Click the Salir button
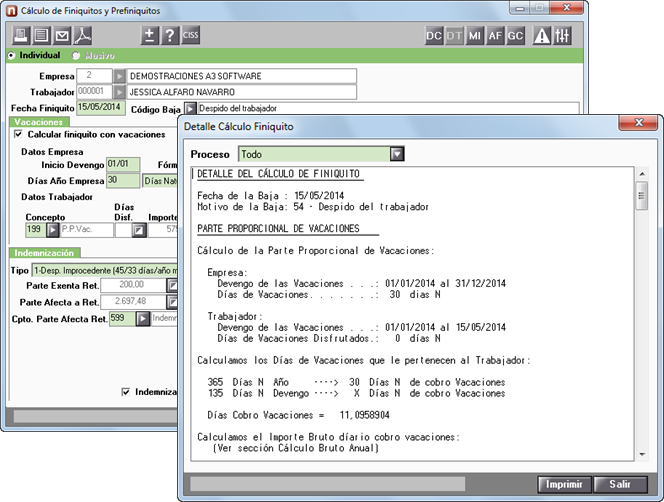Viewport: 664px width, 502px height. (x=620, y=484)
